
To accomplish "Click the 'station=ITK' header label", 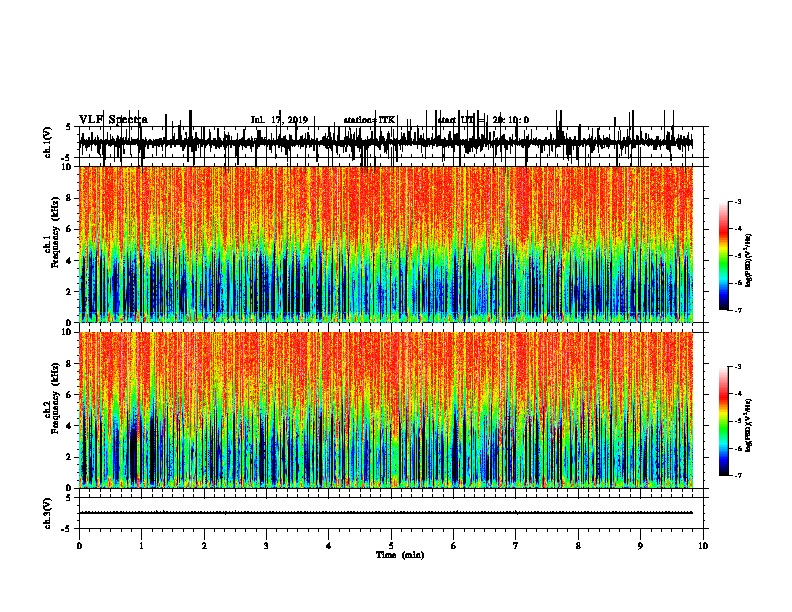I will click(x=369, y=120).
